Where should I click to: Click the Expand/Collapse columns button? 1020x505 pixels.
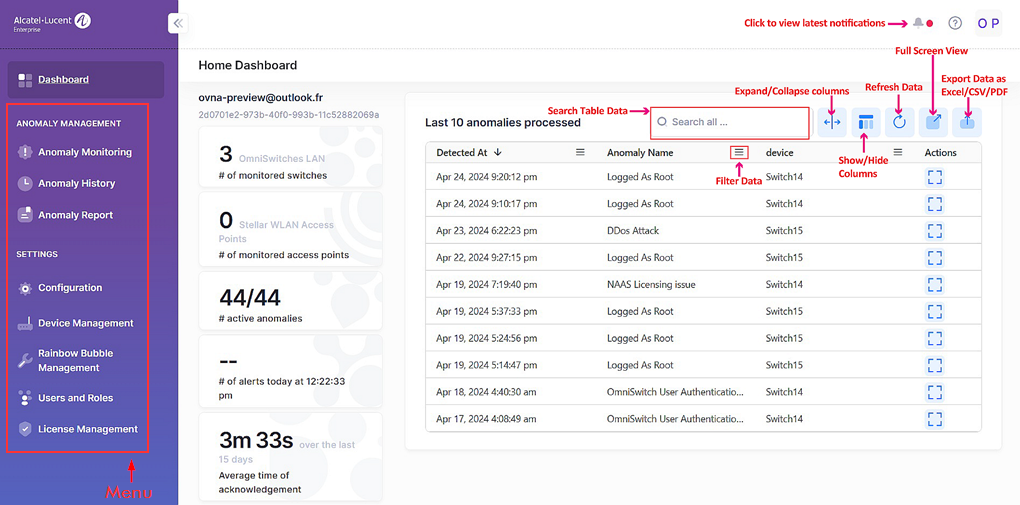pyautogui.click(x=832, y=122)
